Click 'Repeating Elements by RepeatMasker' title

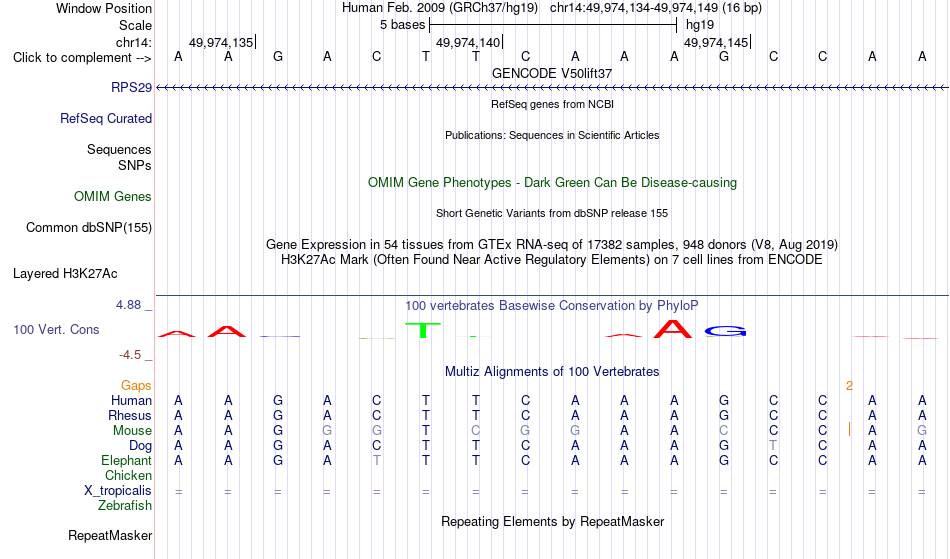pyautogui.click(x=552, y=522)
